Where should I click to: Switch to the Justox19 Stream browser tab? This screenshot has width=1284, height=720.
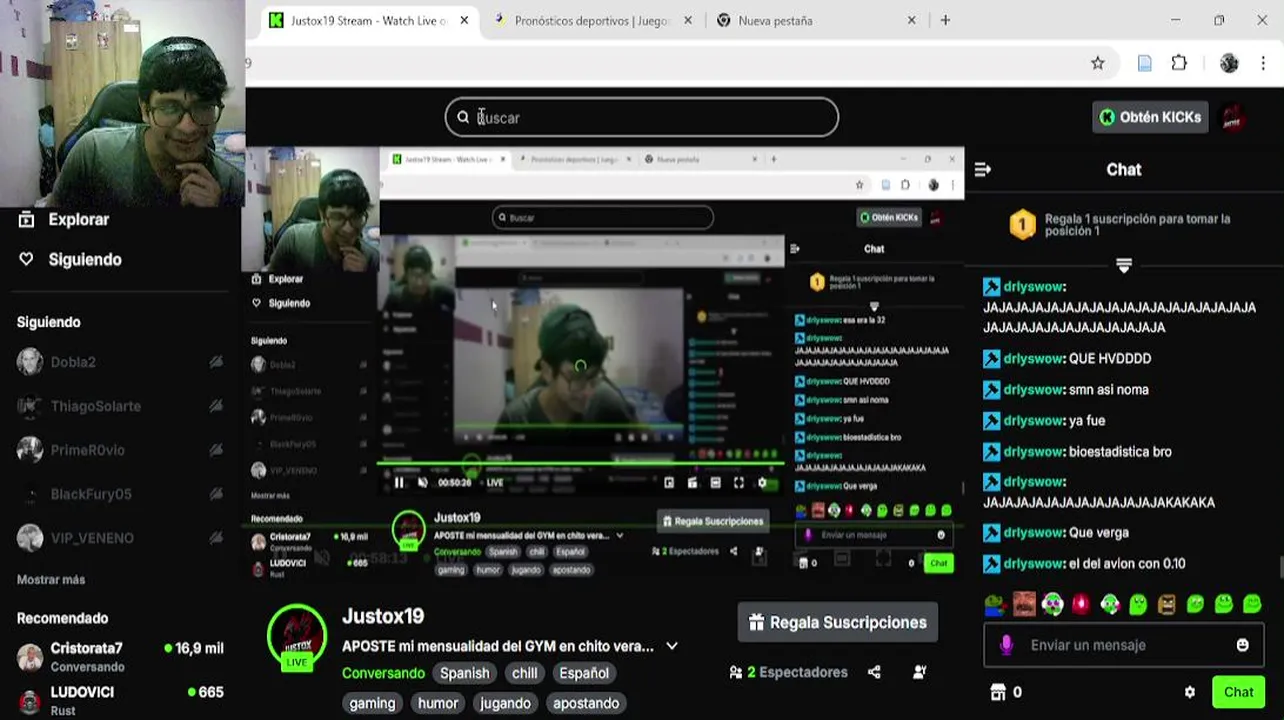pyautogui.click(x=368, y=20)
